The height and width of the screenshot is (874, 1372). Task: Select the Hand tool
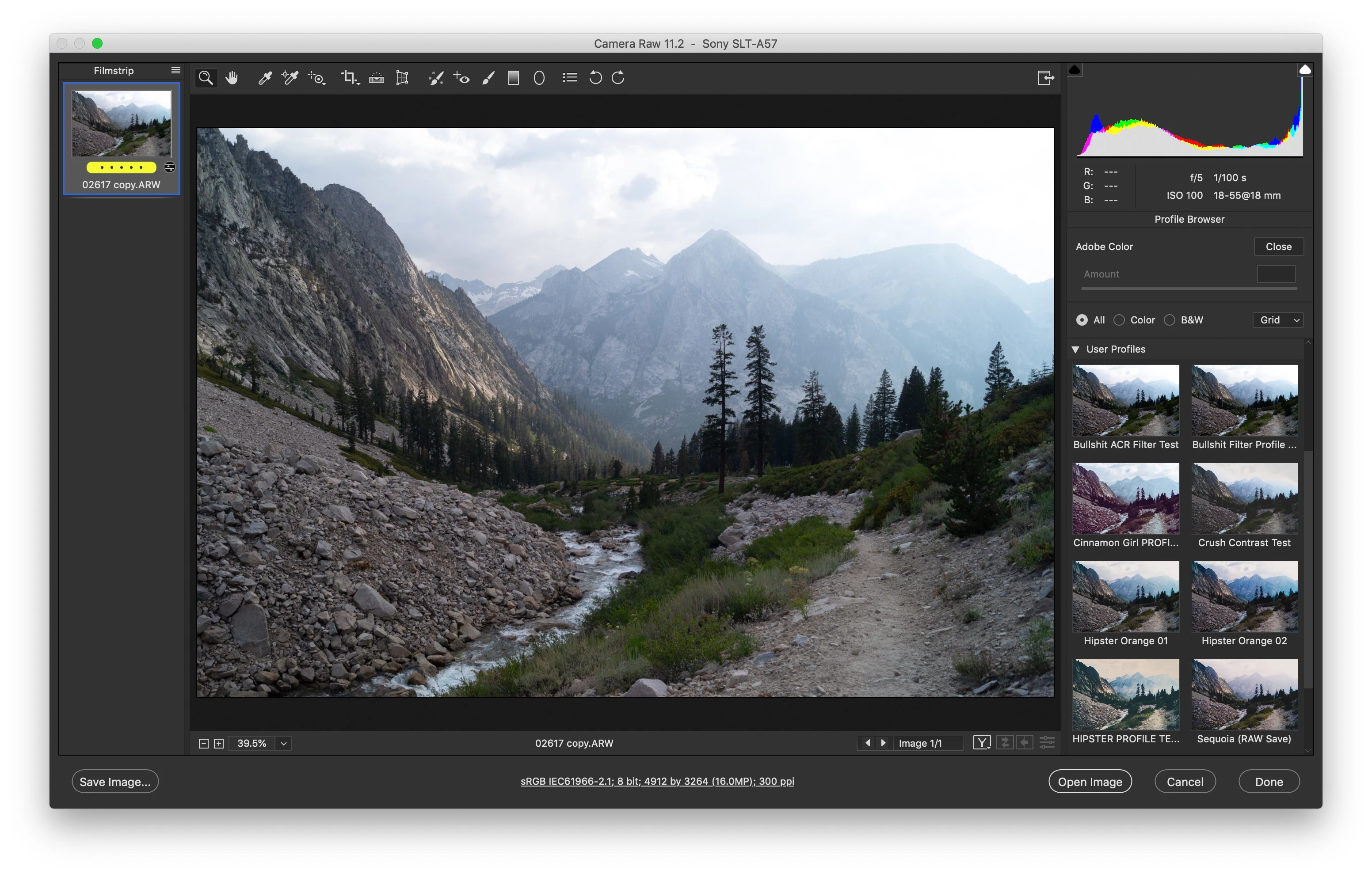coord(231,77)
